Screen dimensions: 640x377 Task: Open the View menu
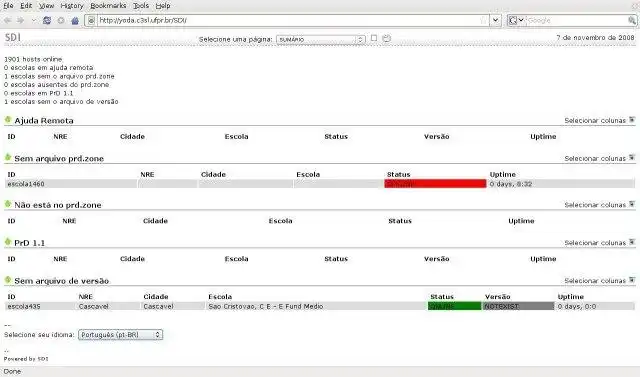click(x=47, y=6)
